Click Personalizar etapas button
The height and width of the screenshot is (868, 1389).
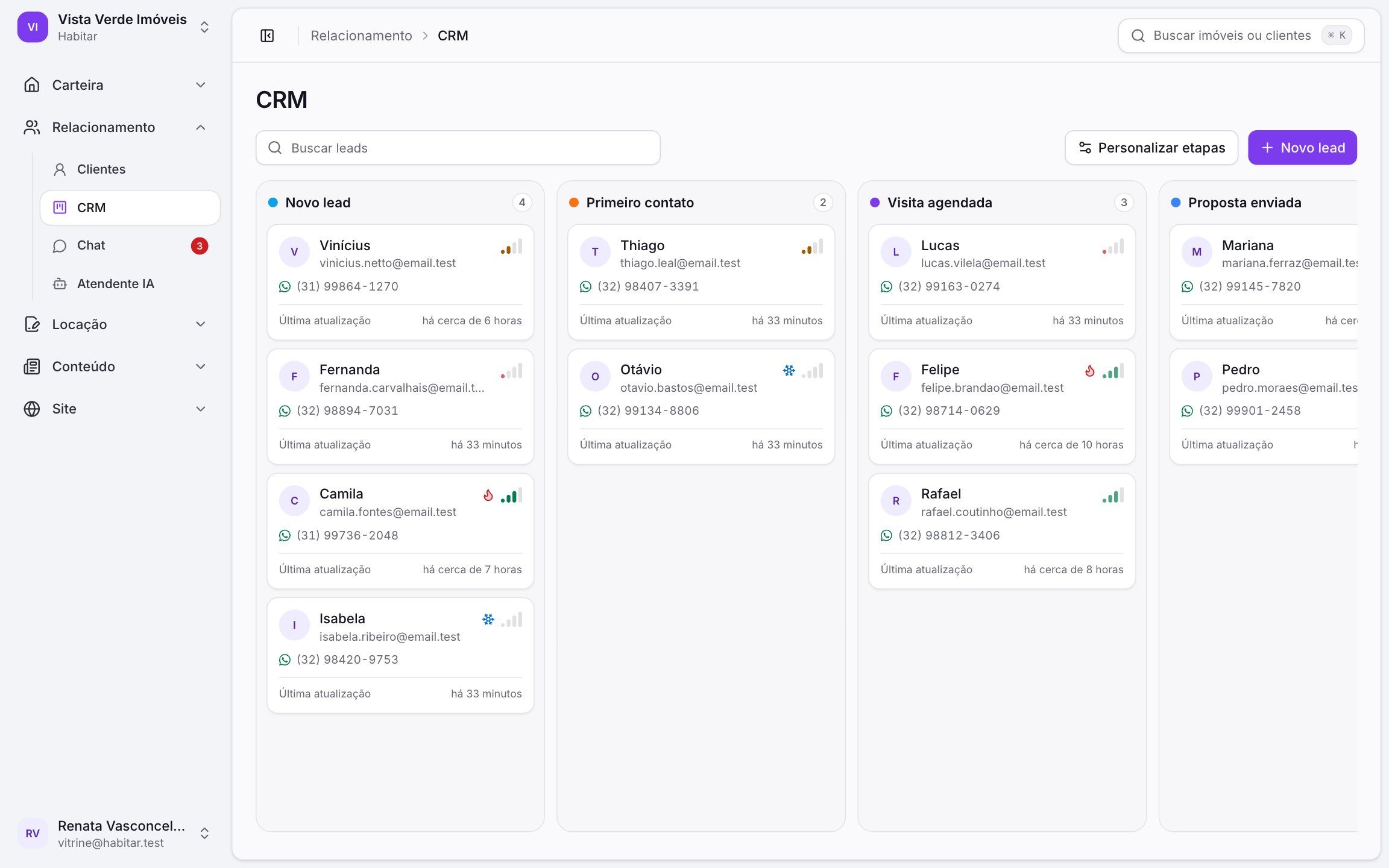pos(1151,148)
